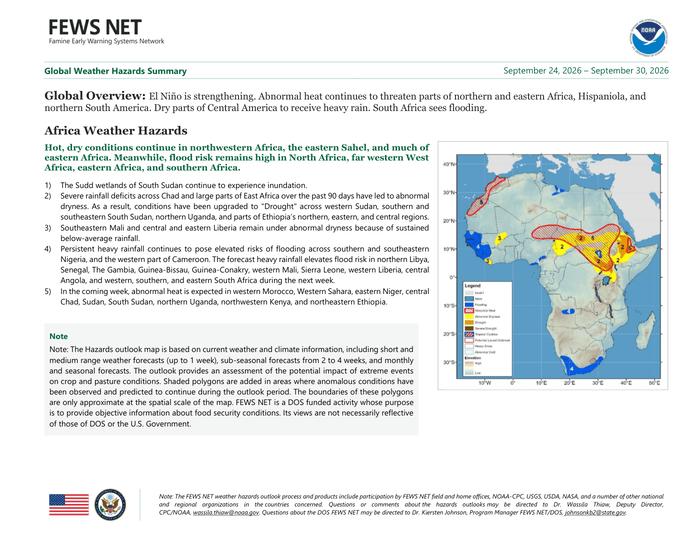
Task: Click the Drought orange legend swatch
Action: click(x=469, y=322)
